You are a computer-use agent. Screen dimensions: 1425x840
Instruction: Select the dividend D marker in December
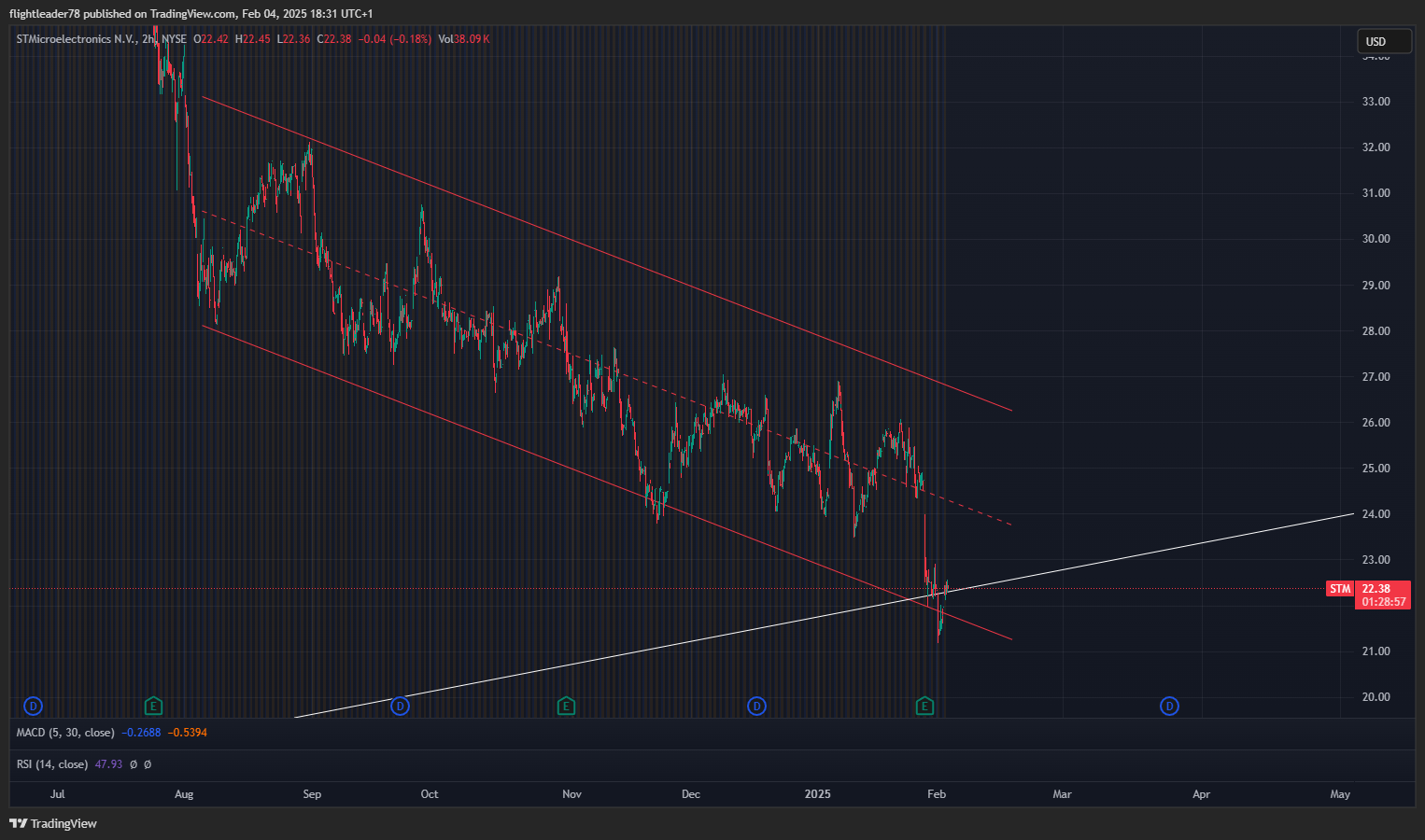click(x=756, y=706)
